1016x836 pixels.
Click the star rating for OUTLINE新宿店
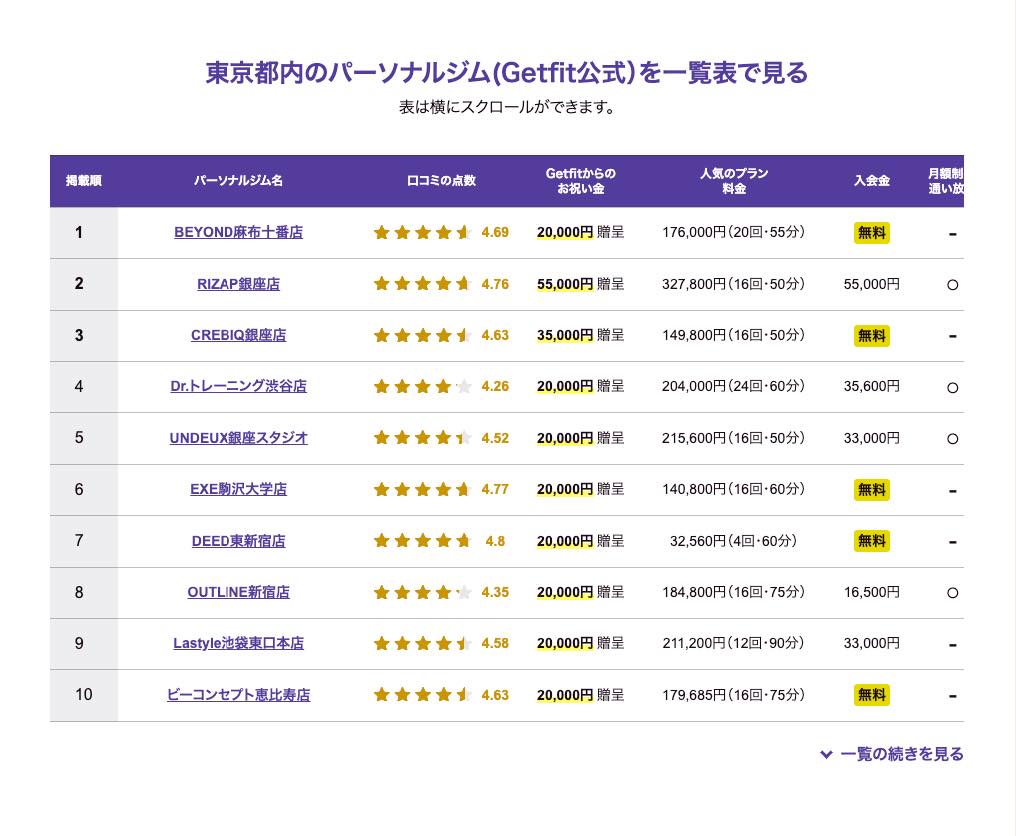(422, 592)
